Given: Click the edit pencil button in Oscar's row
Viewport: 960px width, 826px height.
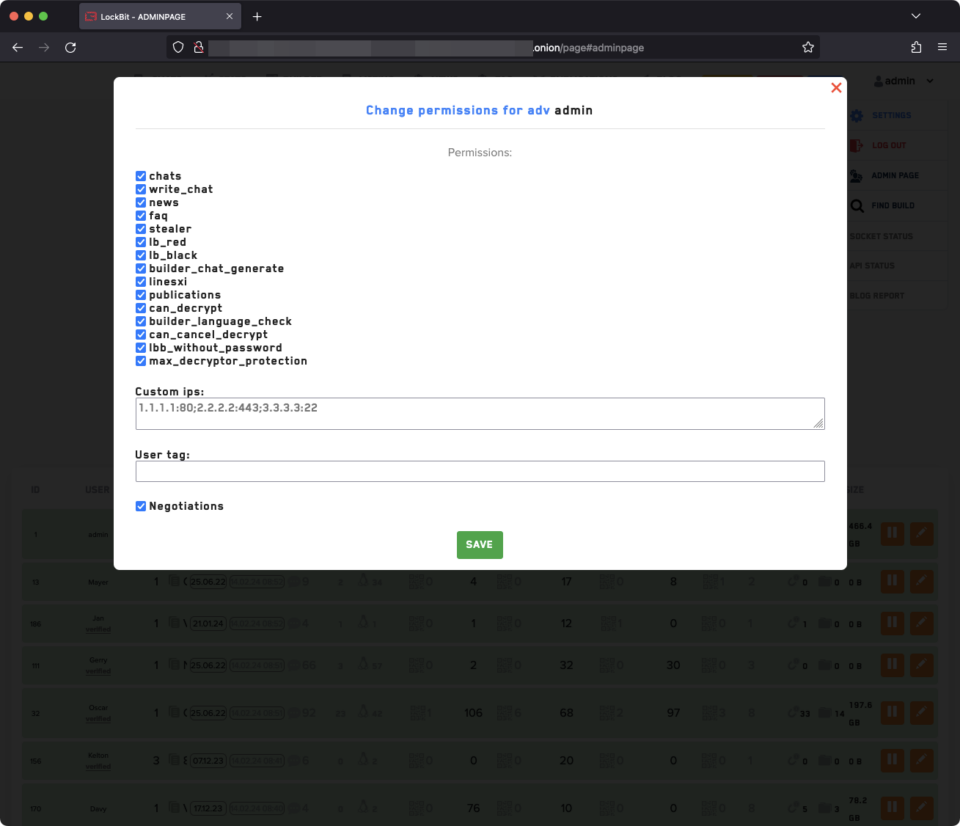Looking at the screenshot, I should pos(921,712).
